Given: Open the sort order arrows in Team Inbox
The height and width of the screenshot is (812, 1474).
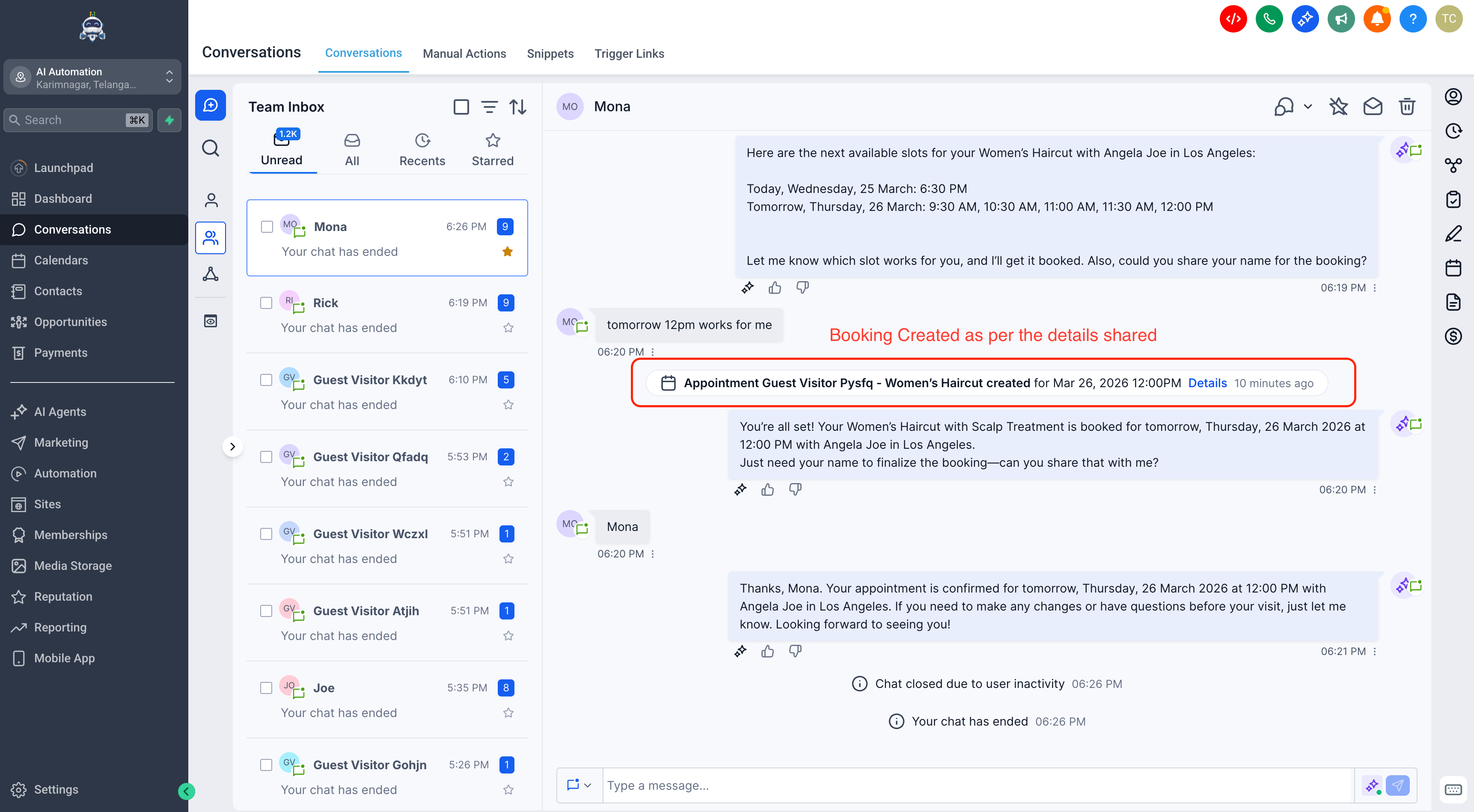Looking at the screenshot, I should 518,107.
